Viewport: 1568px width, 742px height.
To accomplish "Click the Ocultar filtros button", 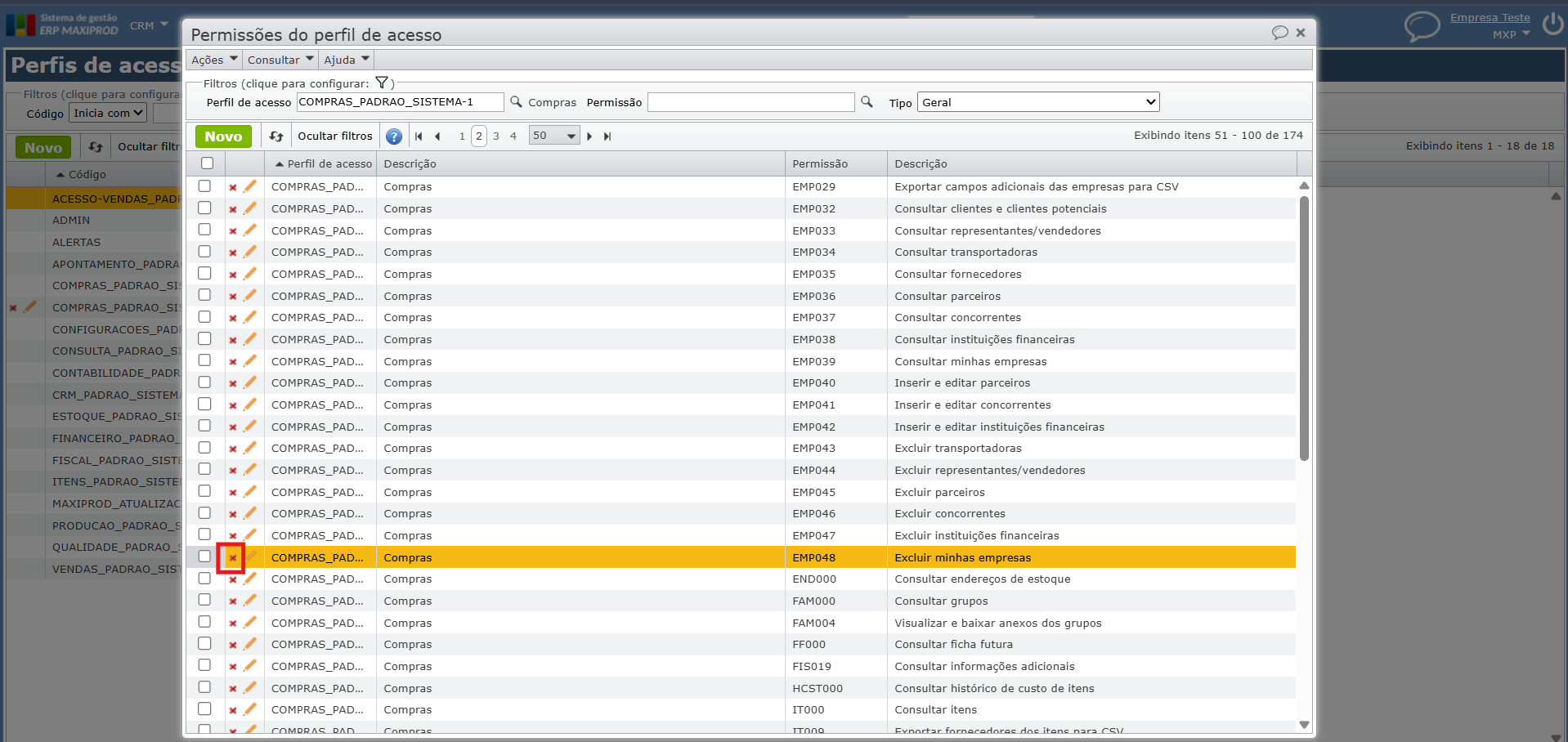I will [x=334, y=136].
